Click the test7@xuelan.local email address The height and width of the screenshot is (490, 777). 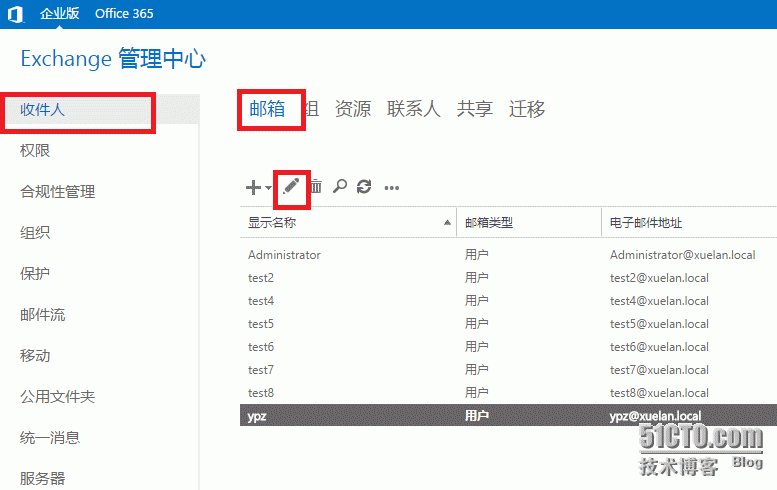659,370
